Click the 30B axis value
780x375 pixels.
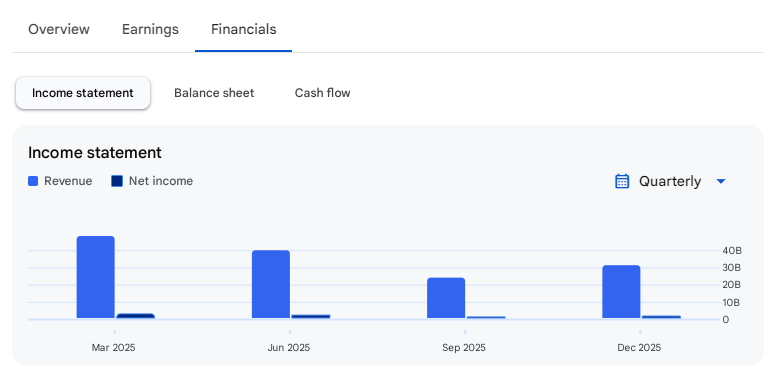click(732, 268)
